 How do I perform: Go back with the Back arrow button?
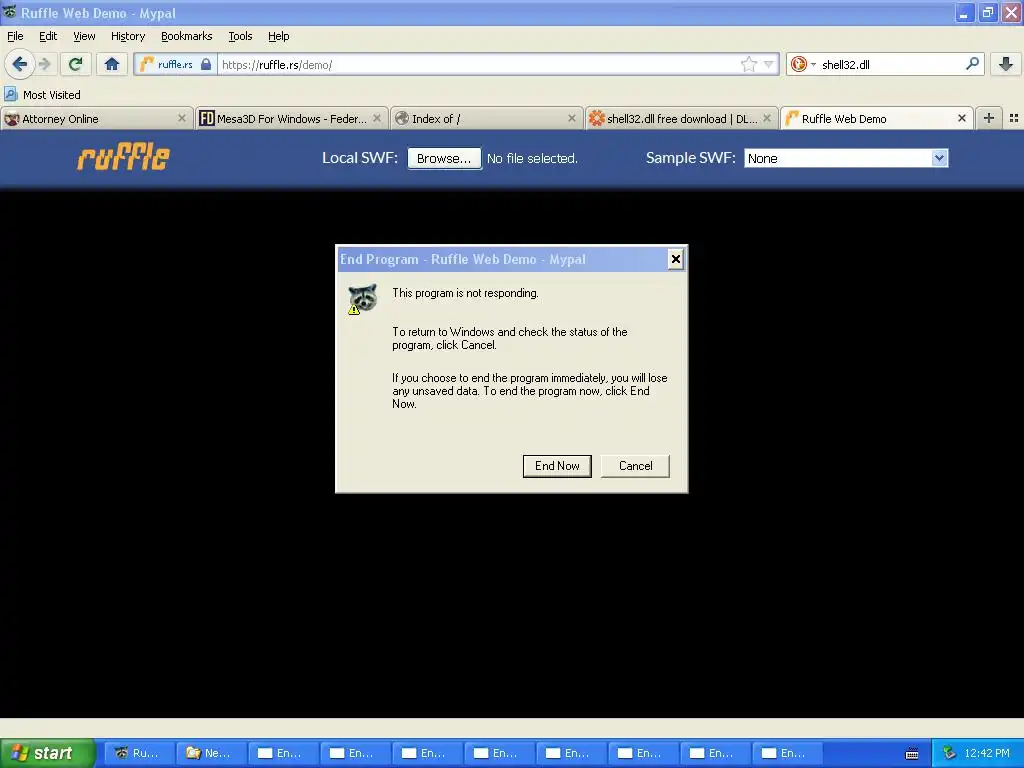[20, 64]
